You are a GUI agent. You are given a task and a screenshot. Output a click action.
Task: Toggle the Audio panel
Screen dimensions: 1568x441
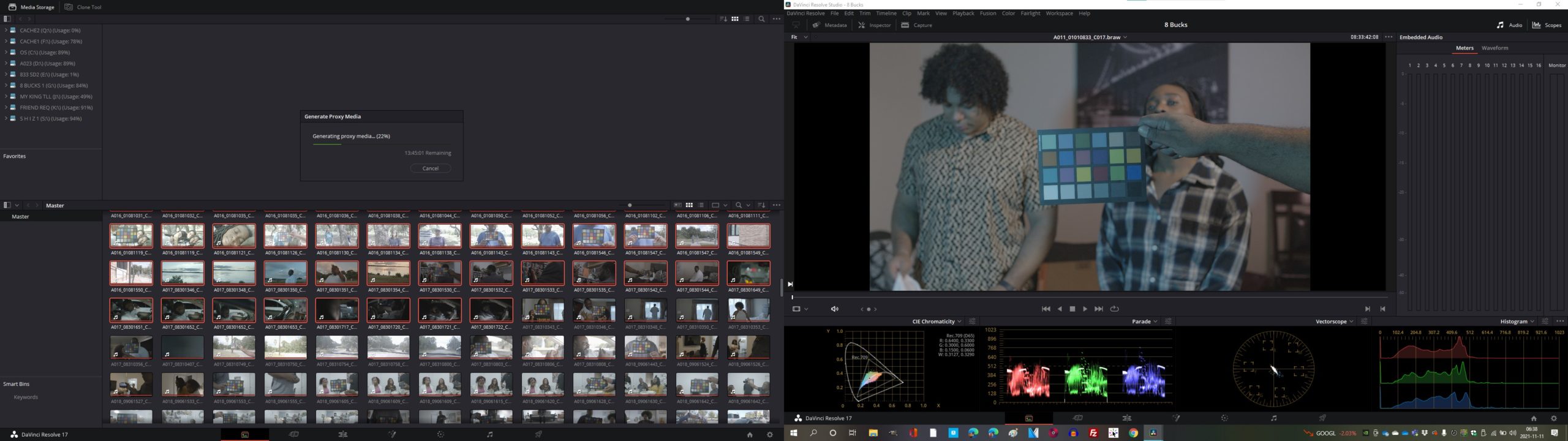tap(1509, 25)
